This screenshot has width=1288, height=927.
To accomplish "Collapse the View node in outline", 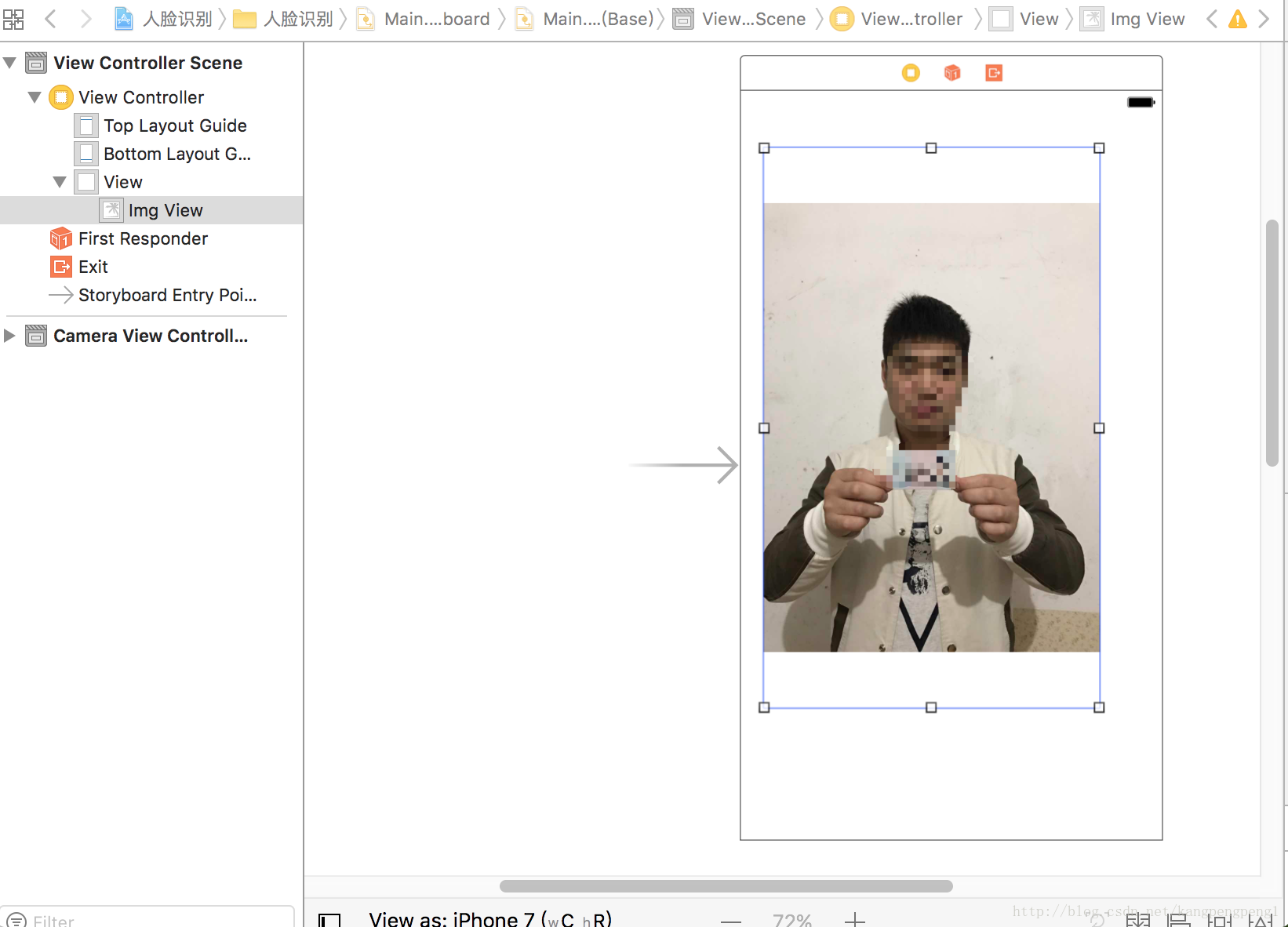I will [60, 182].
